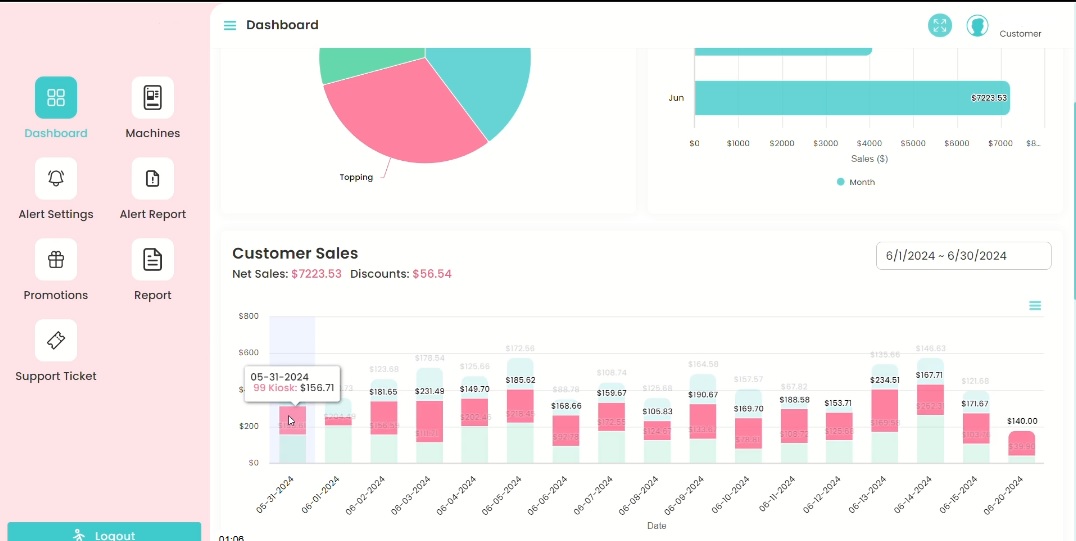Click the 05-31-2024 pink bar segment
The image size is (1076, 541).
pyautogui.click(x=293, y=419)
